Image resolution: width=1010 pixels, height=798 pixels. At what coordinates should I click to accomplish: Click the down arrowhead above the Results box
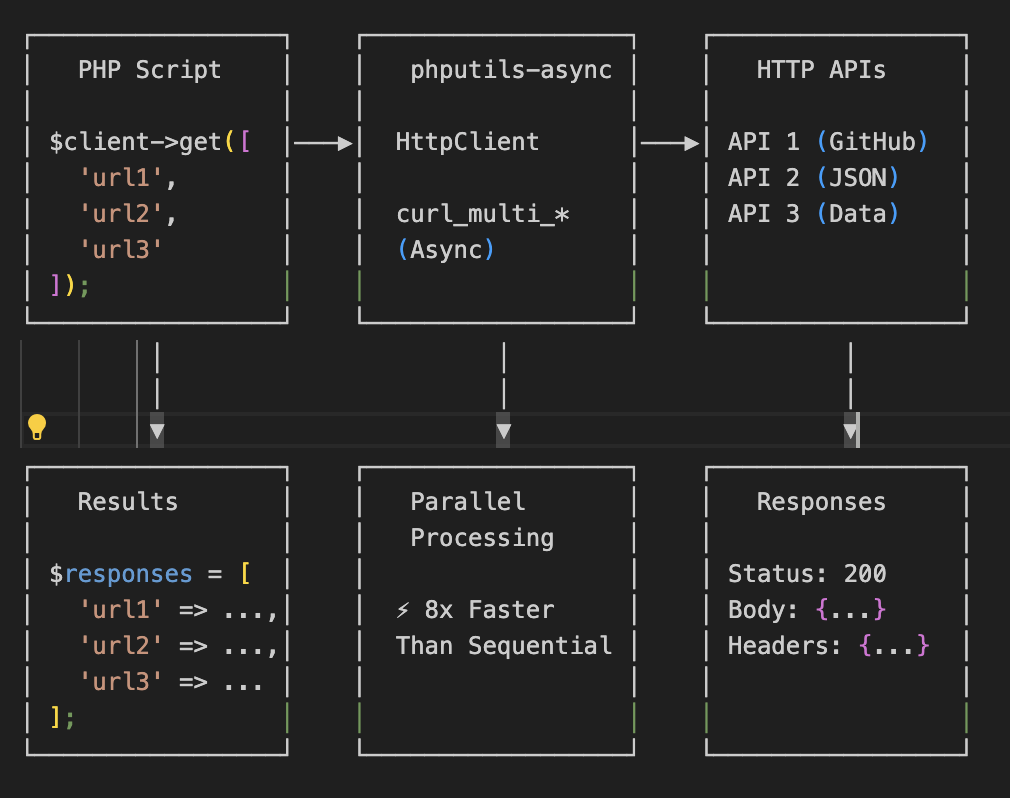point(157,432)
